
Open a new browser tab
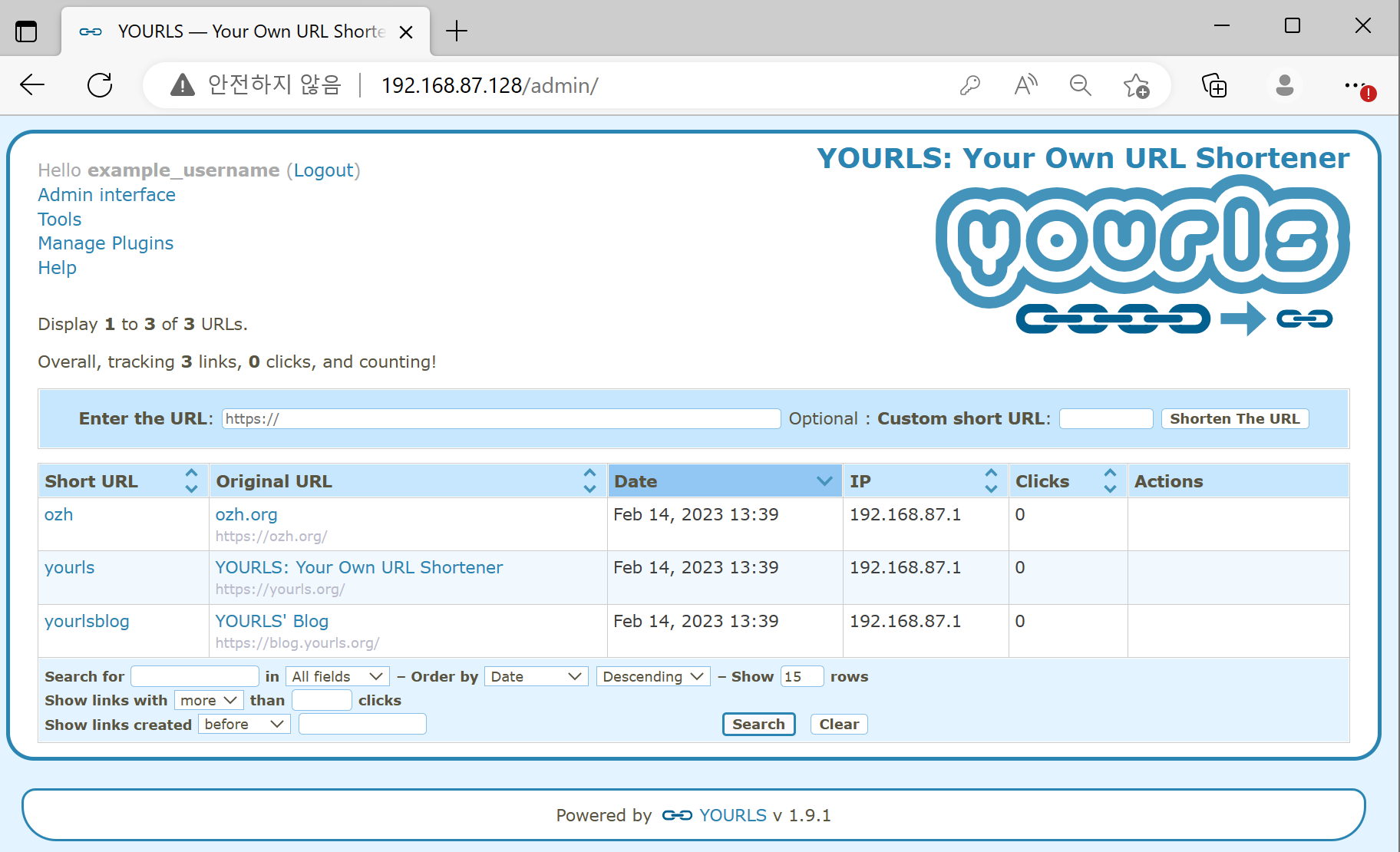click(x=457, y=31)
